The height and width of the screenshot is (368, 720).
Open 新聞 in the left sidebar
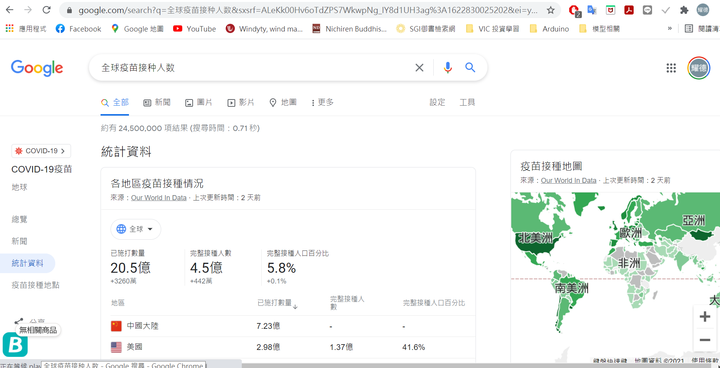click(19, 241)
